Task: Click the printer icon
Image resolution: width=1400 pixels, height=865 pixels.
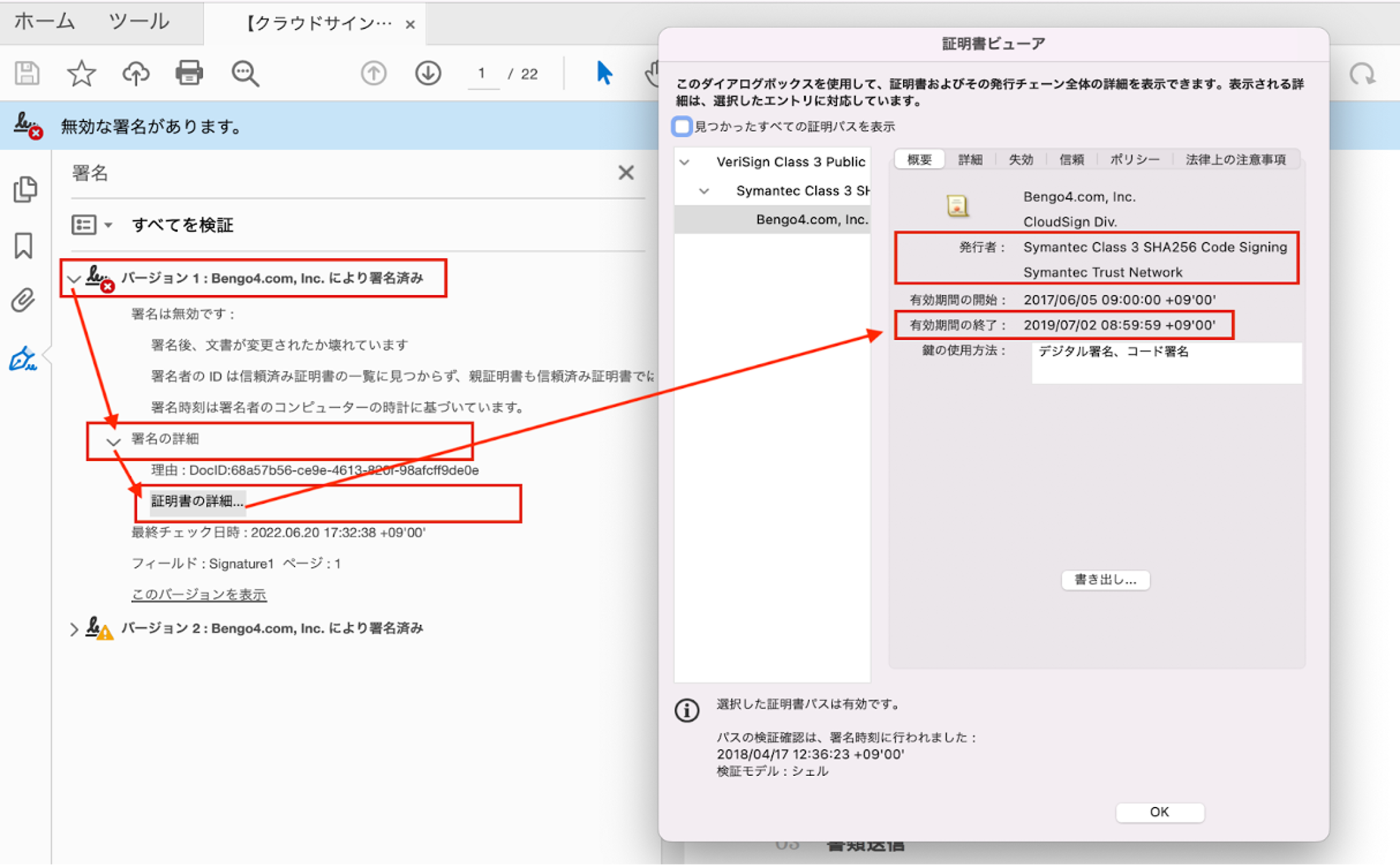Action: tap(189, 73)
